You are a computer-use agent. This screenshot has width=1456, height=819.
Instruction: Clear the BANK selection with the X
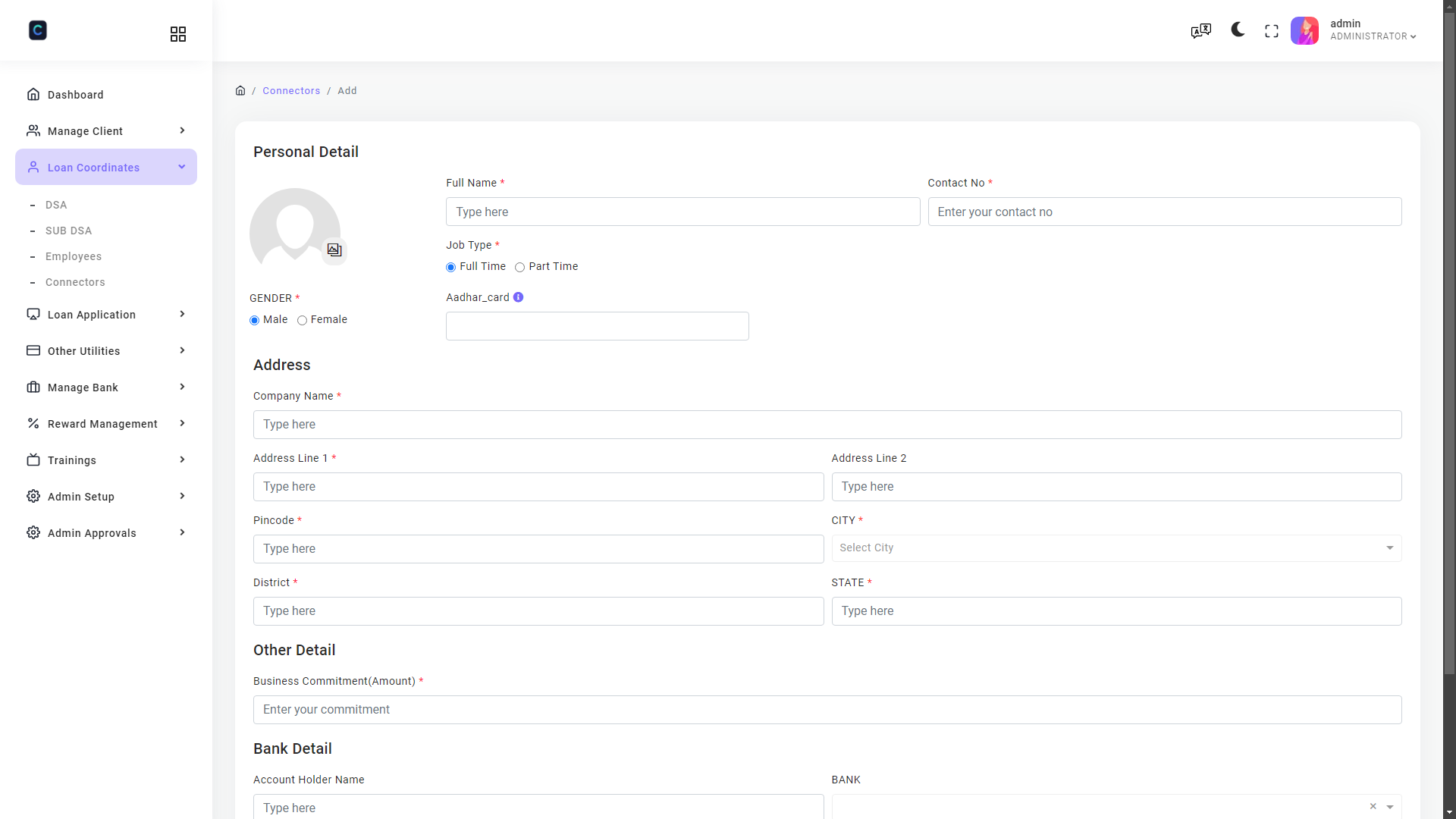(x=1373, y=807)
